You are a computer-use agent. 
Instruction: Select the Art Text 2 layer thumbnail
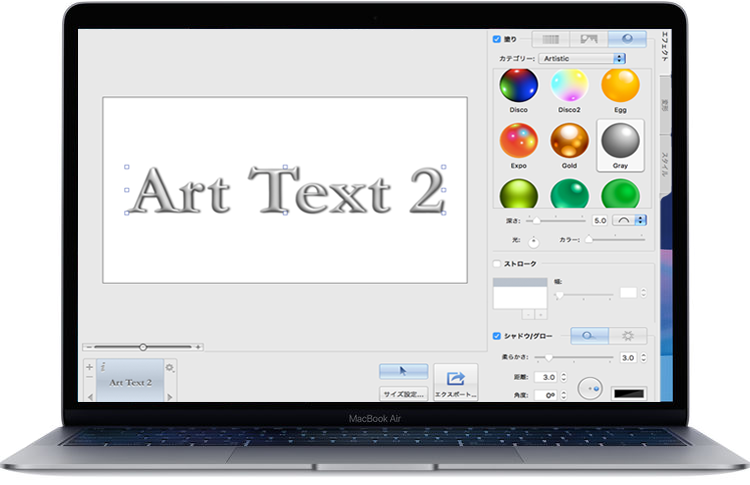point(130,381)
